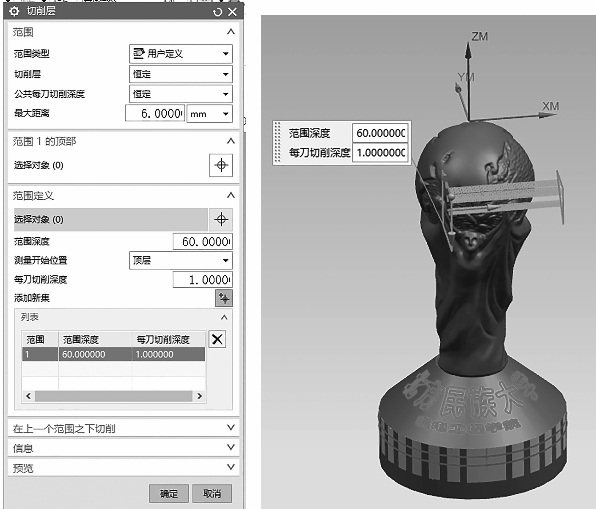Click the list's right scroll arrow

tap(199, 396)
